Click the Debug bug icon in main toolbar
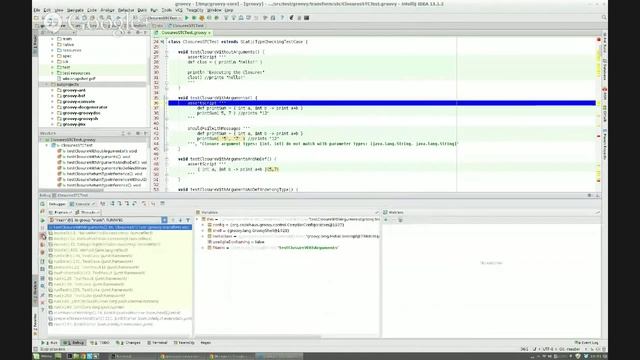This screenshot has width=640, height=360. pyautogui.click(x=194, y=18)
